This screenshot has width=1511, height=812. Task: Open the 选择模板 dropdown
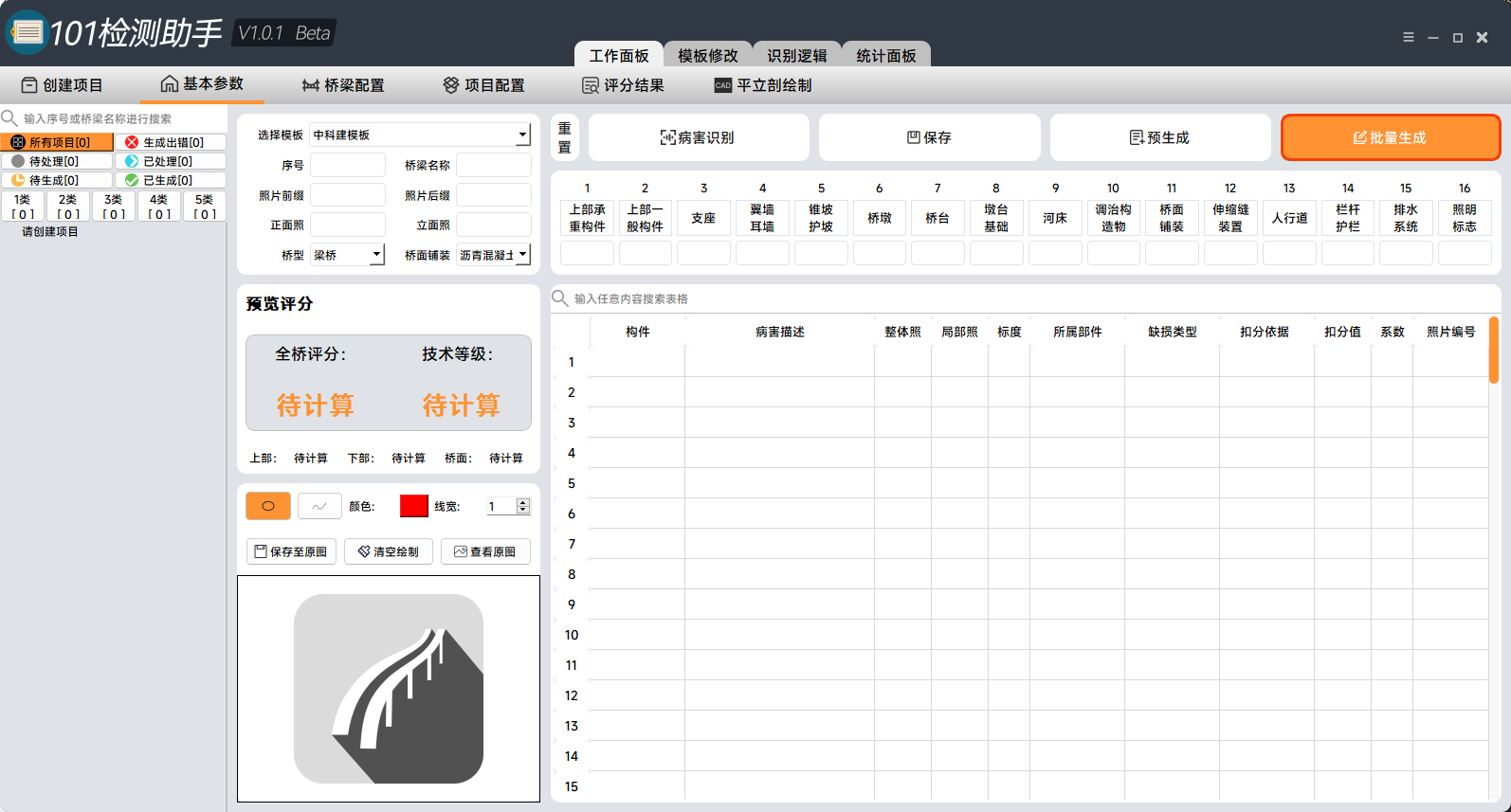coord(521,135)
